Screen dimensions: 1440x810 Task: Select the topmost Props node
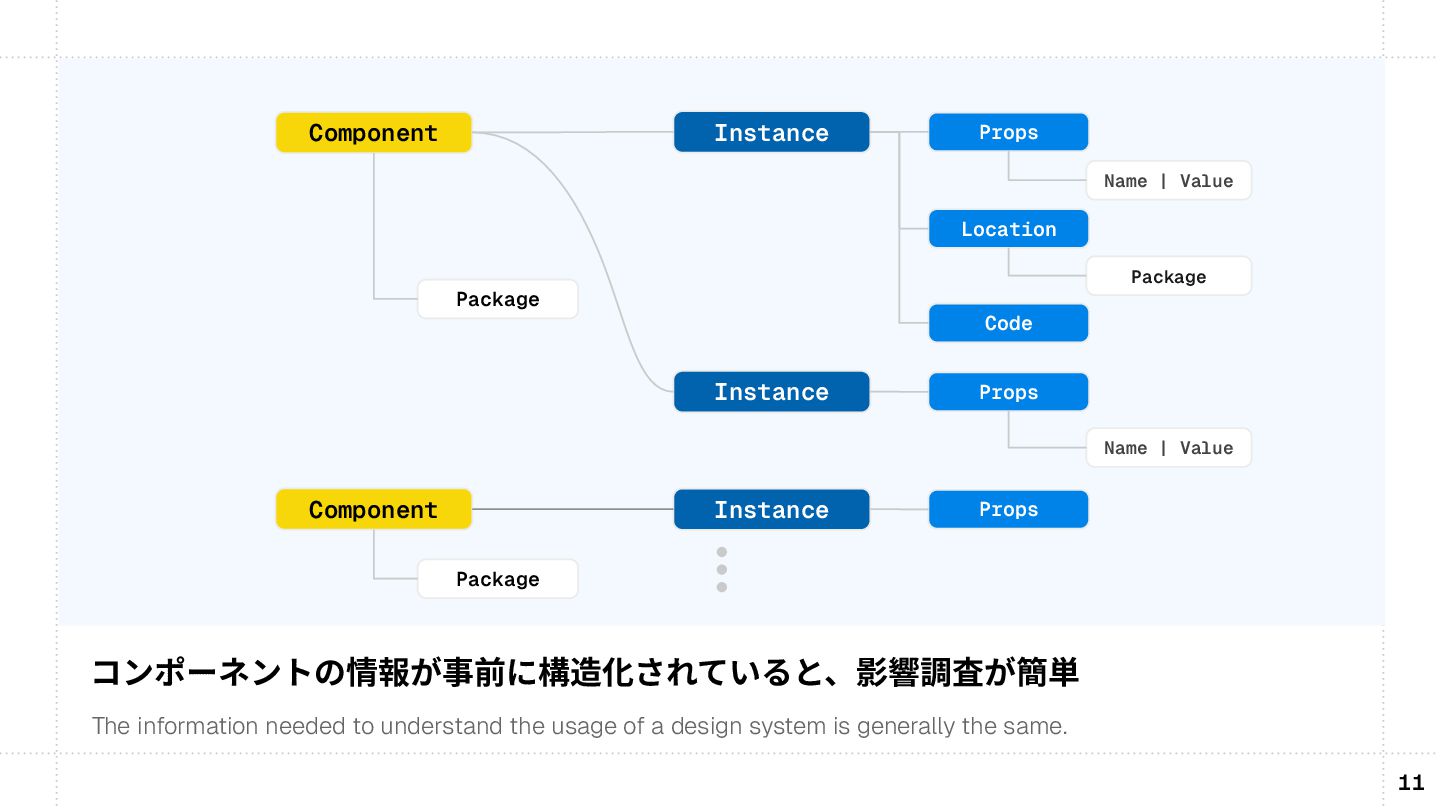pyautogui.click(x=1008, y=133)
